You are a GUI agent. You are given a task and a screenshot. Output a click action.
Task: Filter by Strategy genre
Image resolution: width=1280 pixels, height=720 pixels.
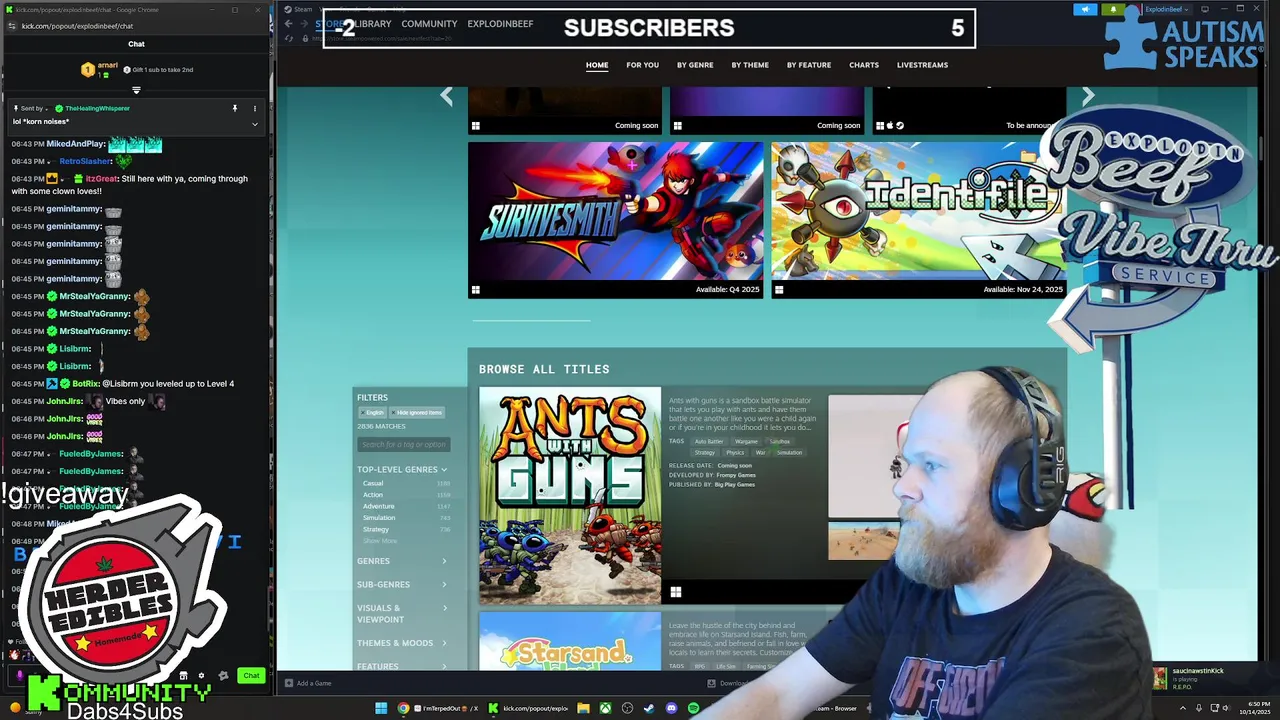coord(376,529)
